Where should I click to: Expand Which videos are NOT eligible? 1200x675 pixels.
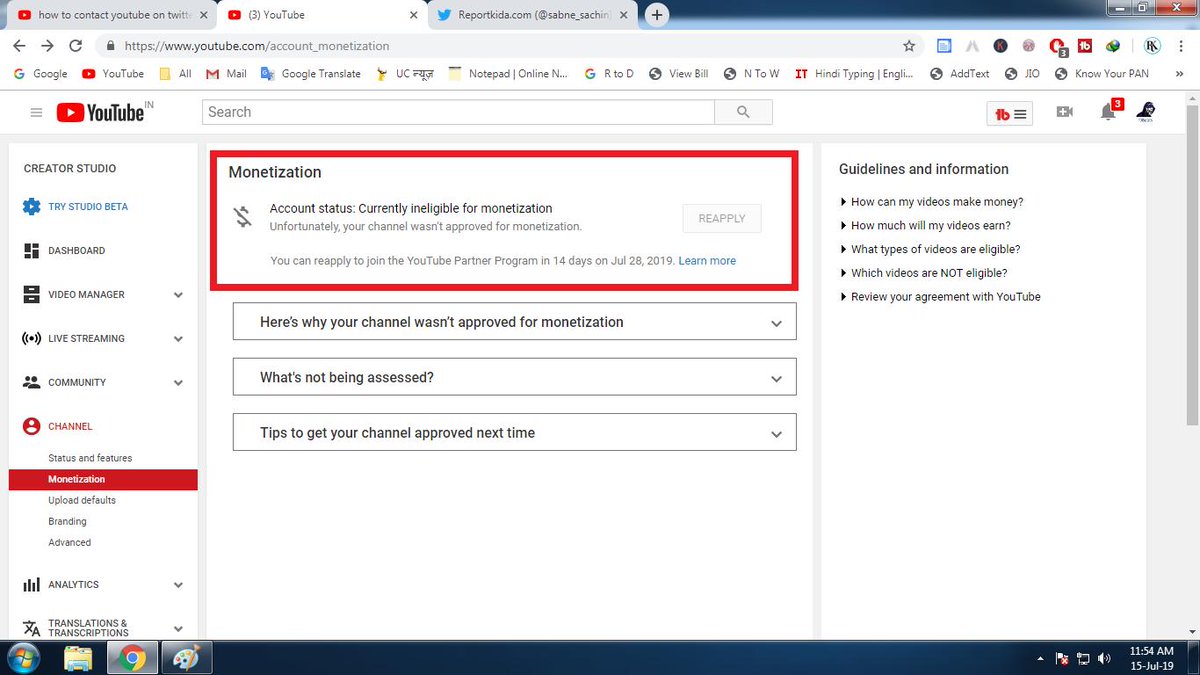click(x=924, y=273)
